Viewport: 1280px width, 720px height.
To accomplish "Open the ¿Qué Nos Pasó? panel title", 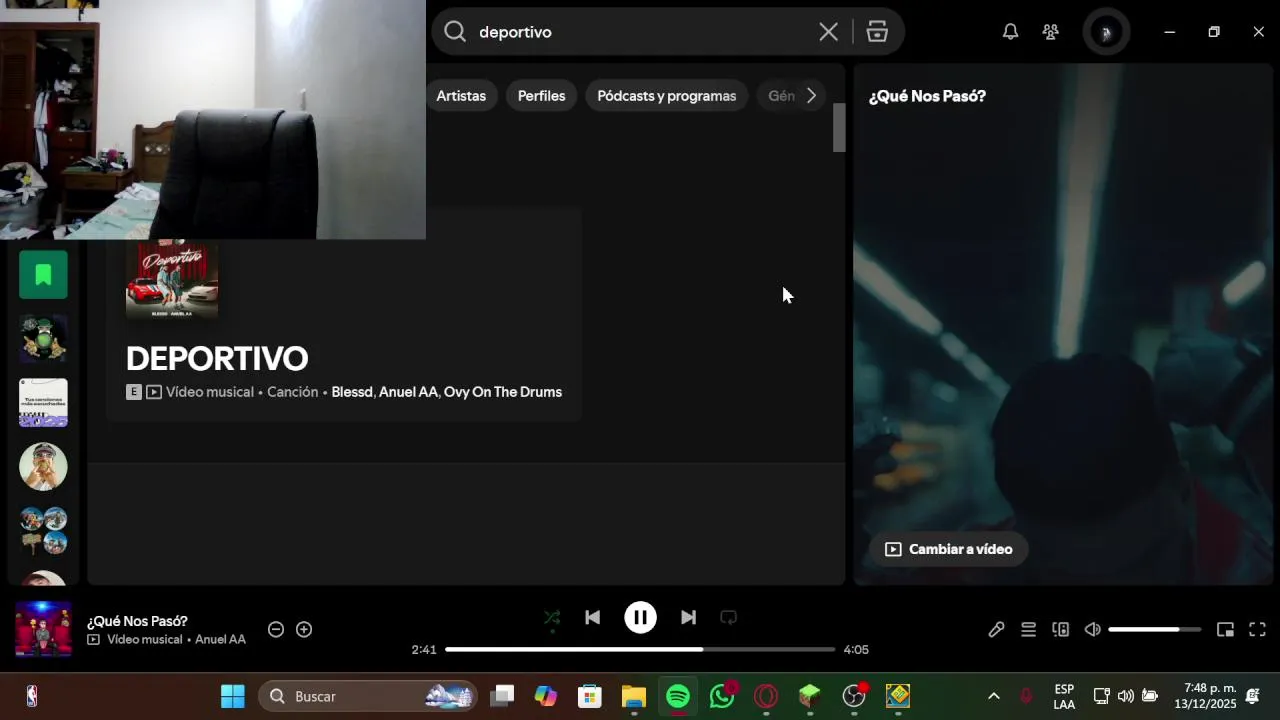I will click(927, 96).
